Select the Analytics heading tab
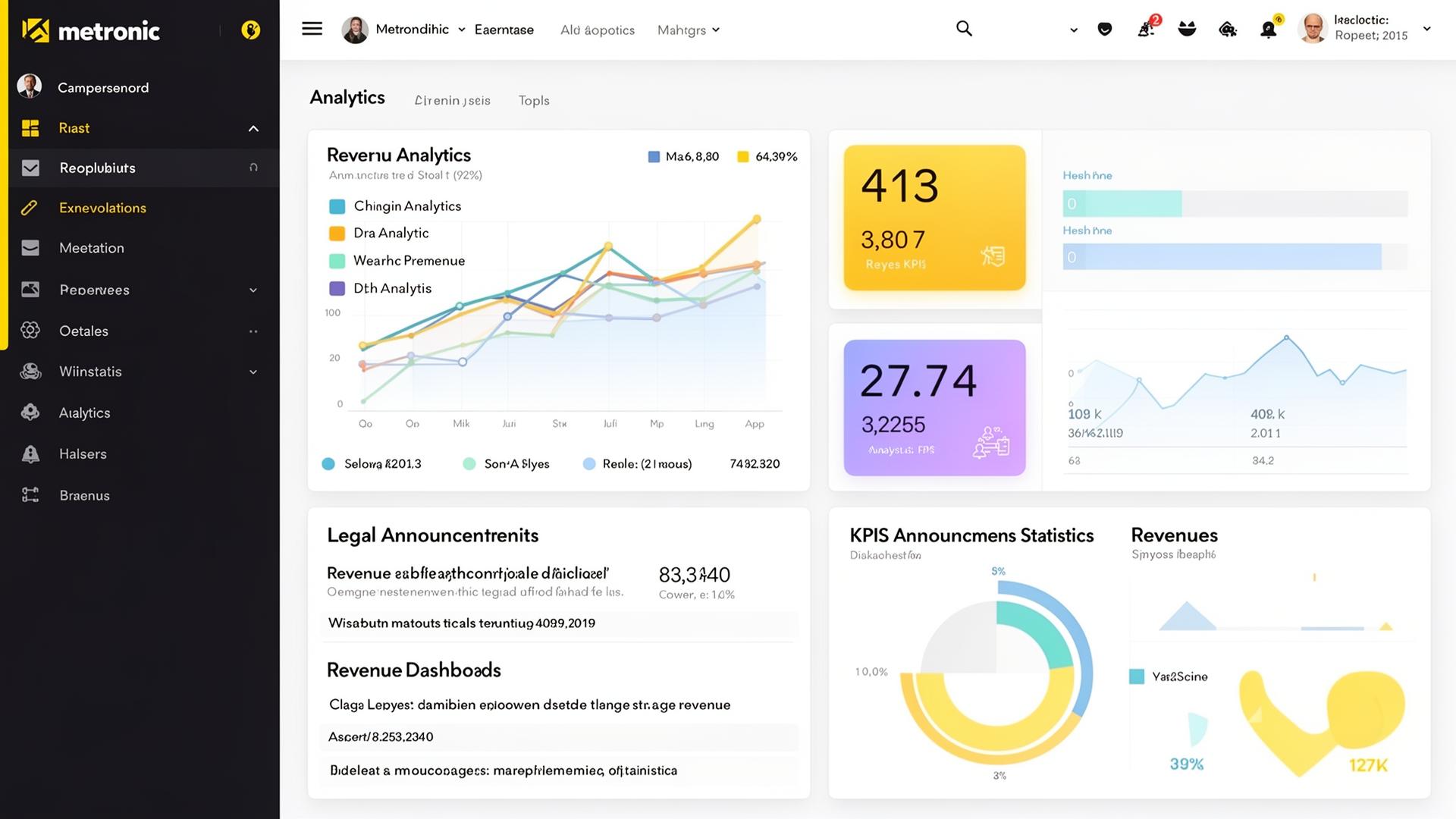 (347, 97)
